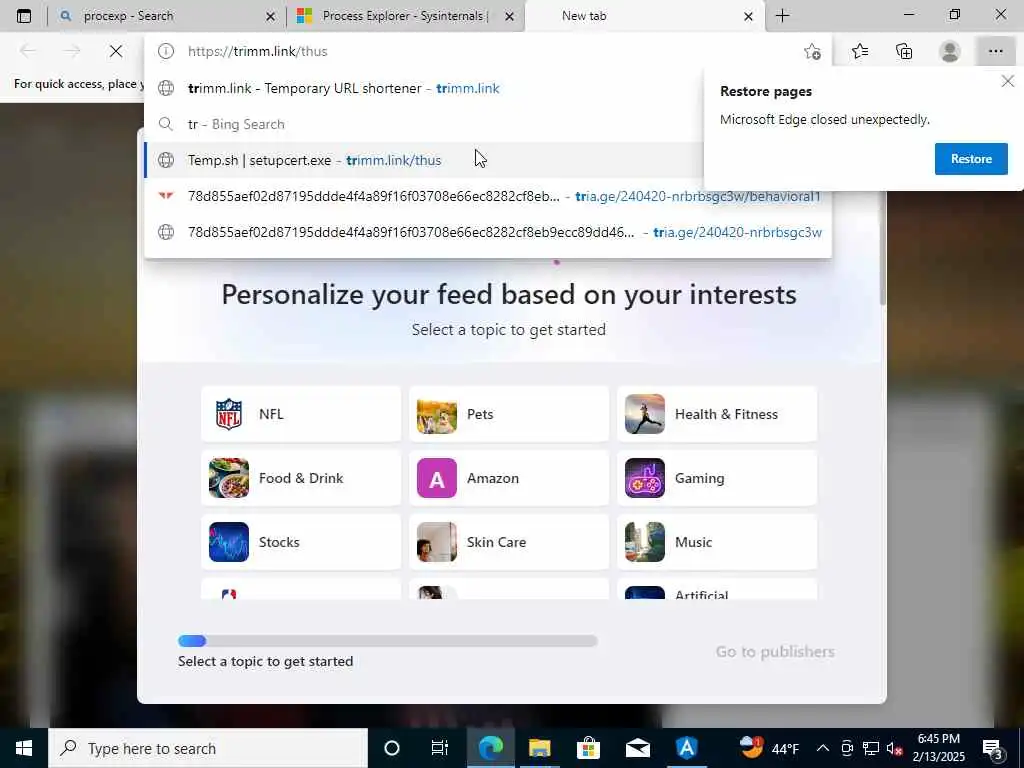Open the Favorites list
The image size is (1024, 768).
pyautogui.click(x=860, y=51)
